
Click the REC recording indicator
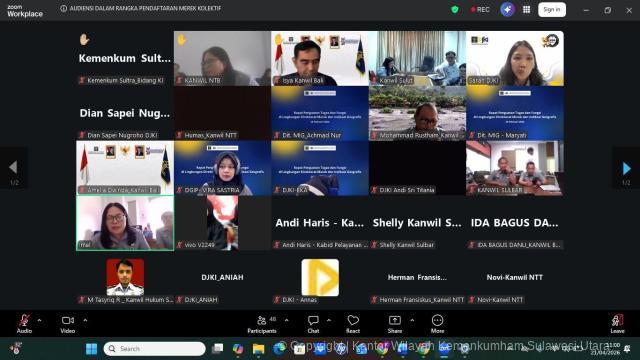(x=480, y=9)
